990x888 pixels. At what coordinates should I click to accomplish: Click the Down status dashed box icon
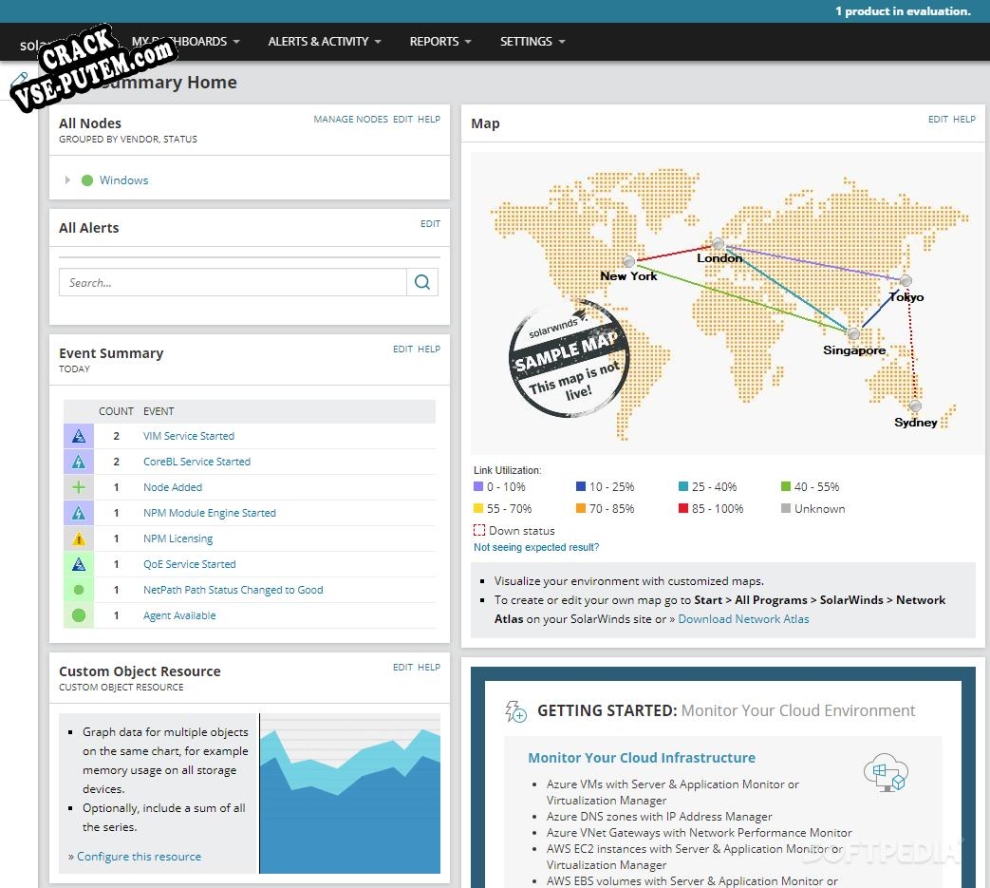click(479, 530)
